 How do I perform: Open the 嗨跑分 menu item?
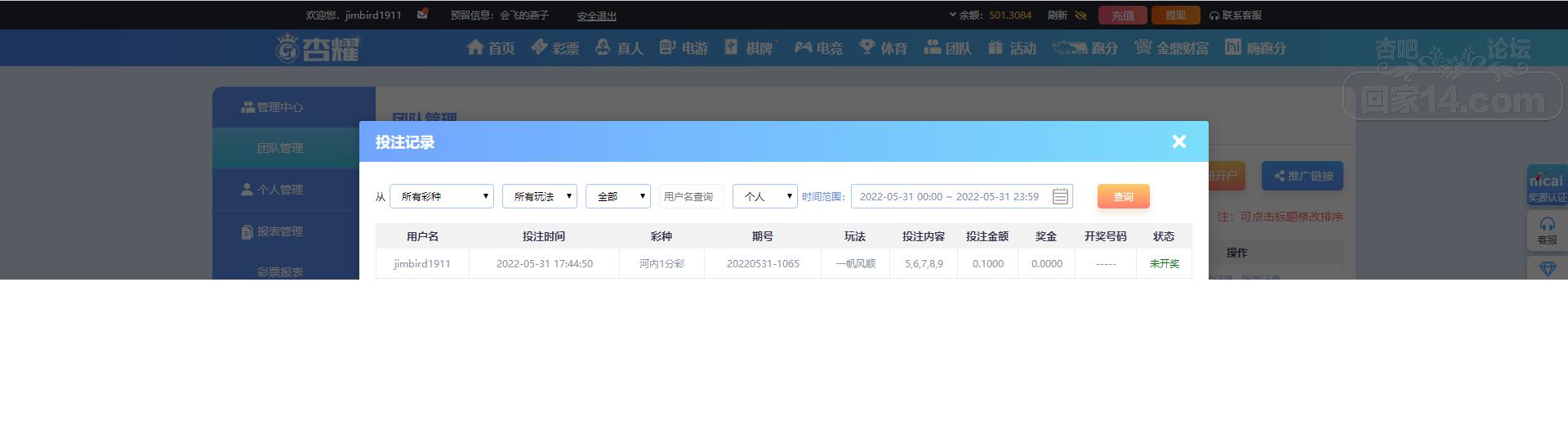pyautogui.click(x=1255, y=48)
